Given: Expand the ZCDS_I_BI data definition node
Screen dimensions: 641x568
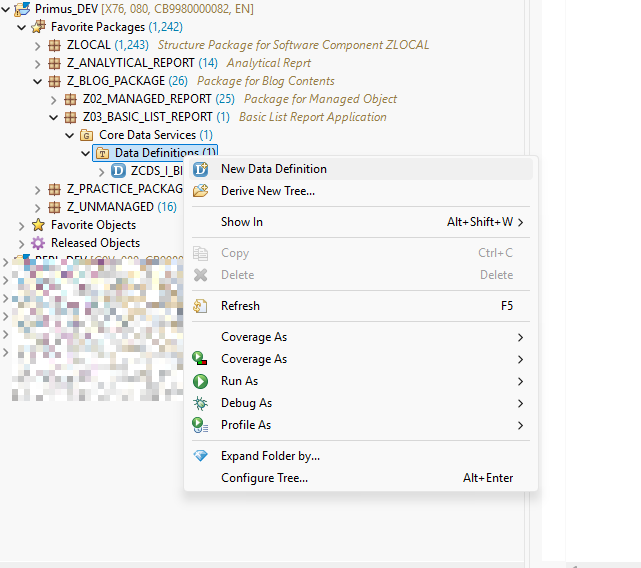Looking at the screenshot, I should coord(102,172).
